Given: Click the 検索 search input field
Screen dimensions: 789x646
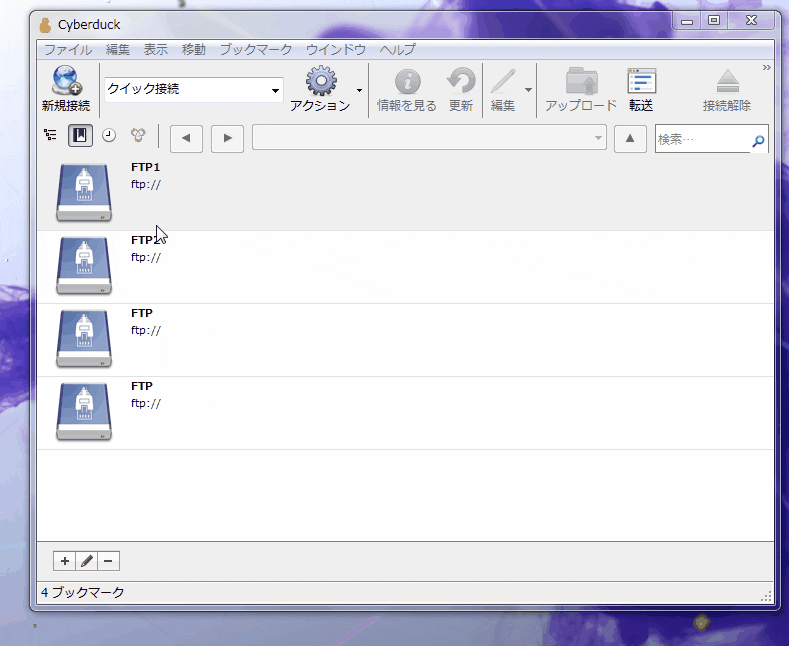Looking at the screenshot, I should coord(701,140).
